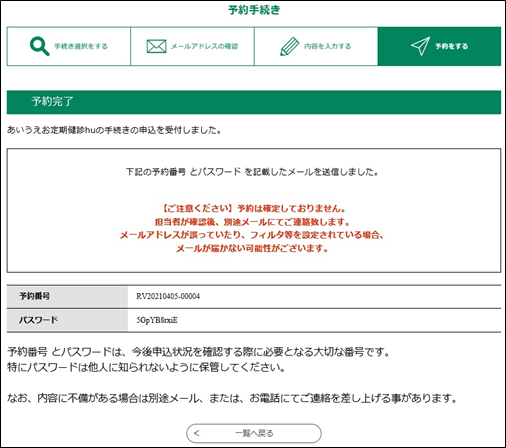The width and height of the screenshot is (506, 448).
Task: Click the なお、内容に不備がある場合 note text
Action: [x=232, y=398]
